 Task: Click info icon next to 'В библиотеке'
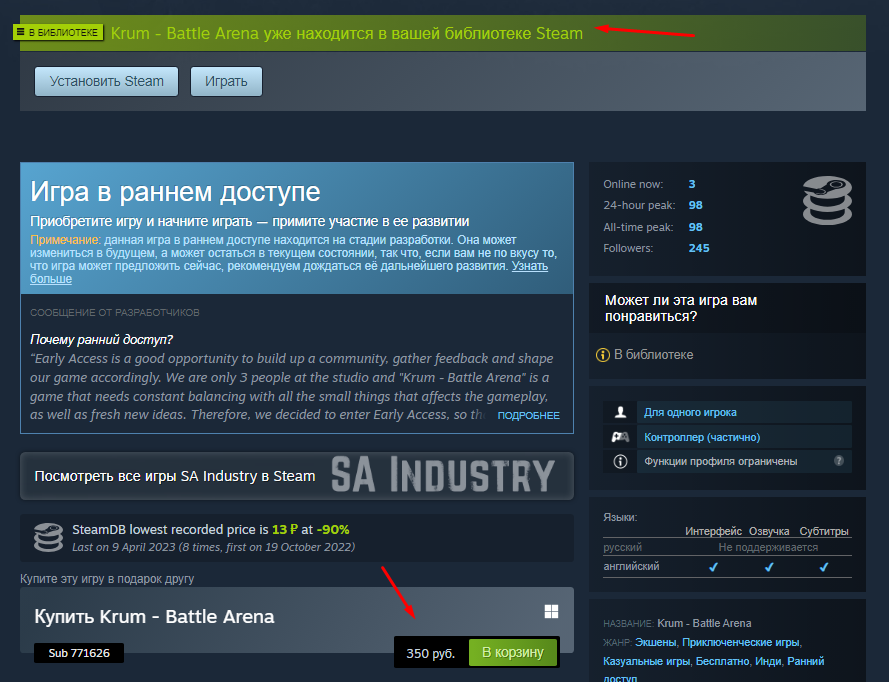click(603, 355)
